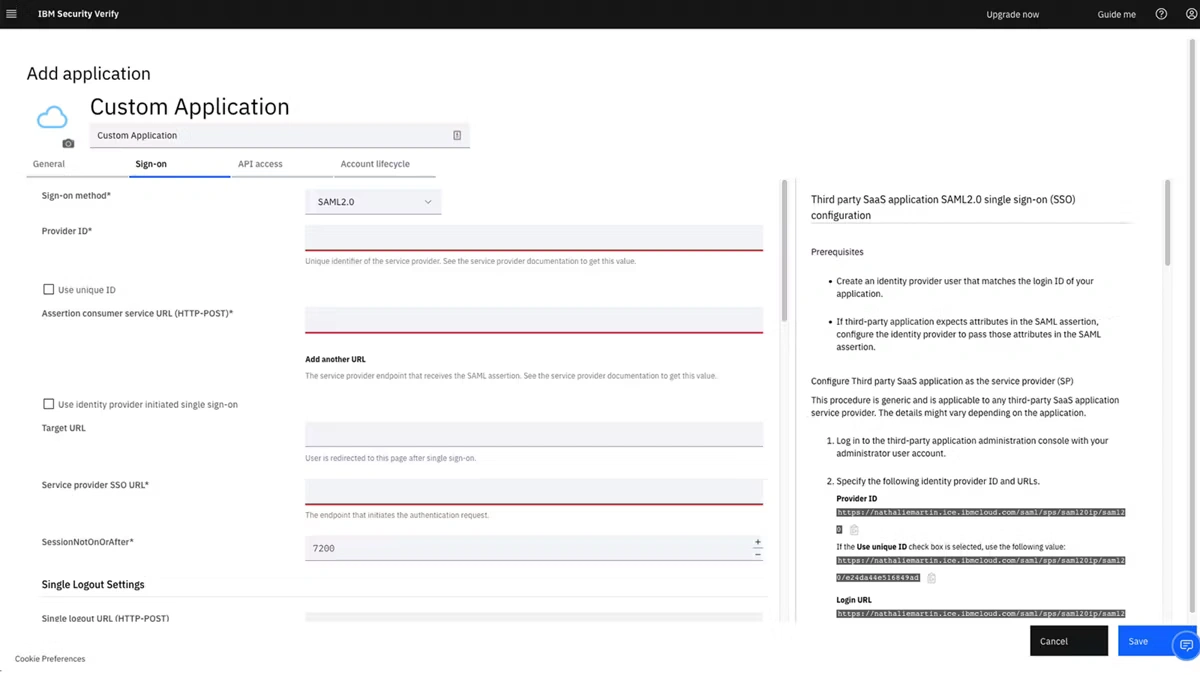Expand the Sign-on method SAML2.0 dropdown
Viewport: 1200px width, 675px height.
pos(373,202)
